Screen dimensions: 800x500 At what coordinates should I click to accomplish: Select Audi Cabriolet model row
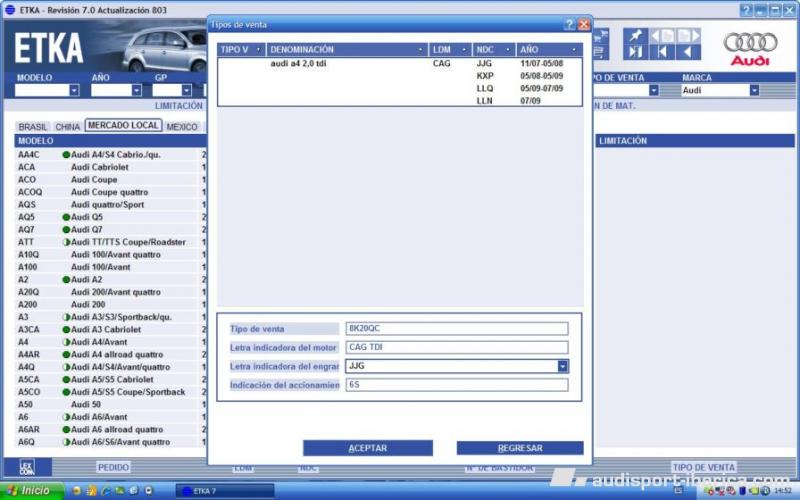[110, 167]
